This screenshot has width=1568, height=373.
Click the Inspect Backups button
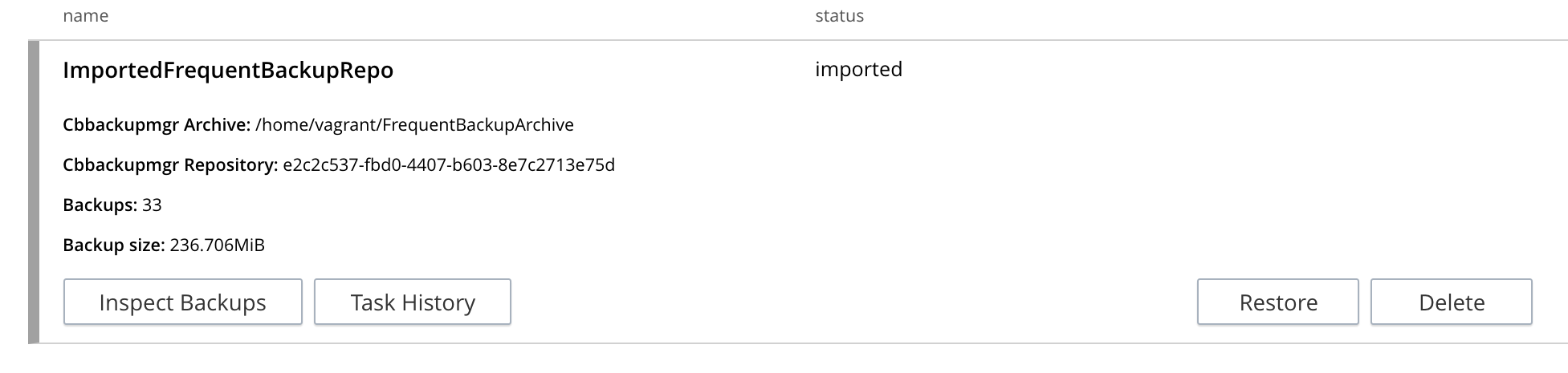coord(182,302)
